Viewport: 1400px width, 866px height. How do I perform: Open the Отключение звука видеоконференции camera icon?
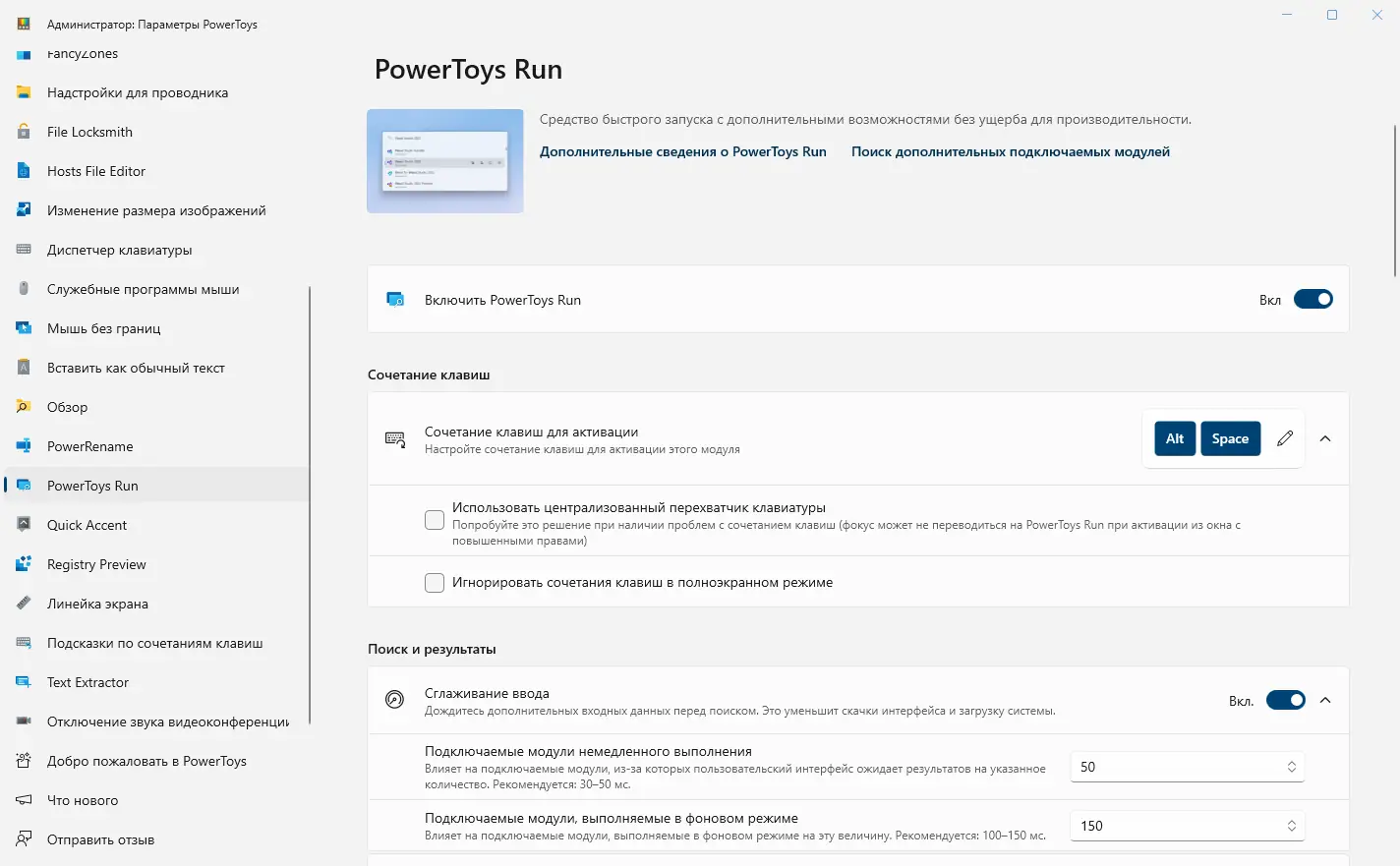[x=24, y=722]
